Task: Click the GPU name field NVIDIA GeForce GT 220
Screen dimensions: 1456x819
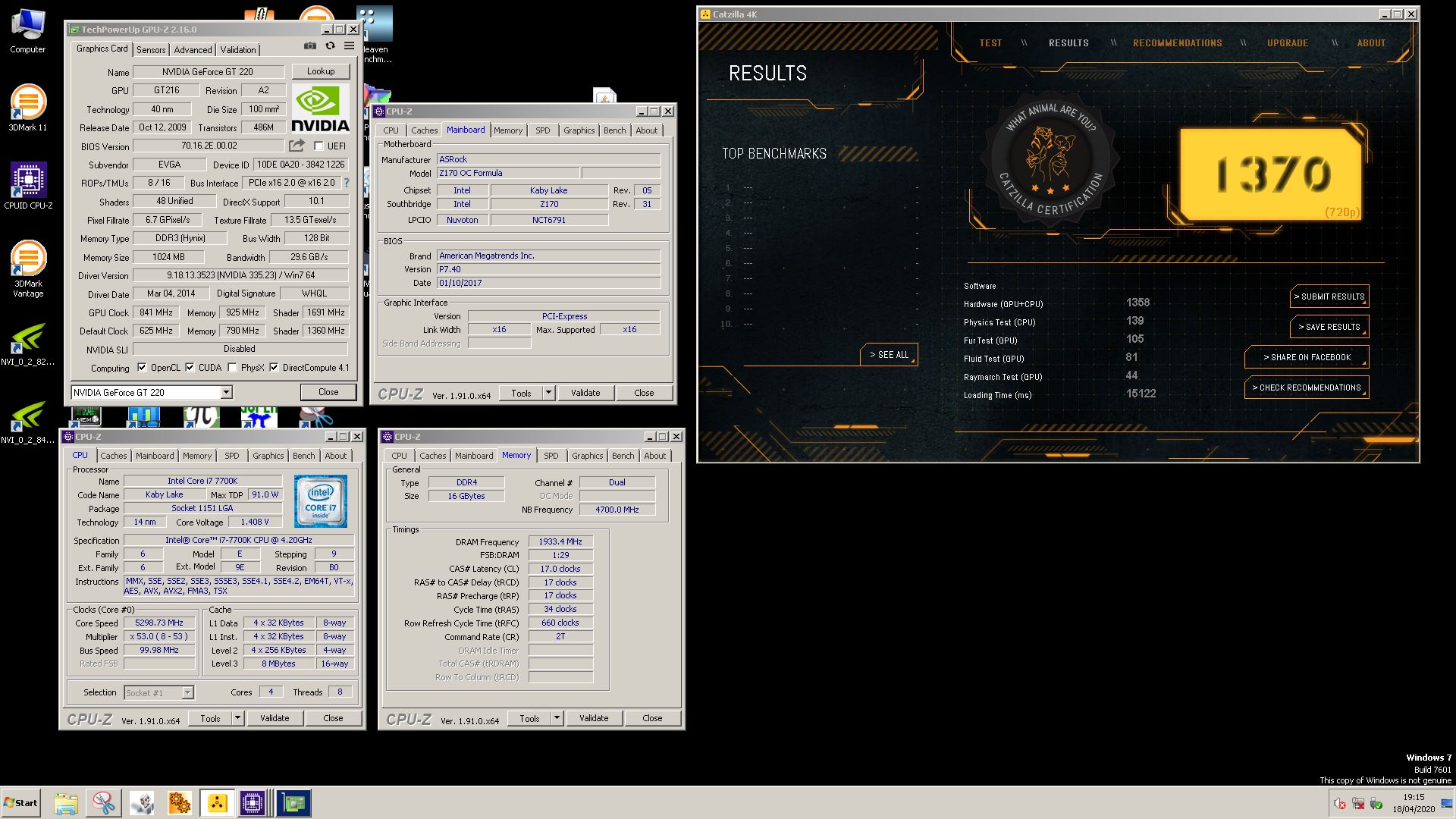Action: (209, 72)
